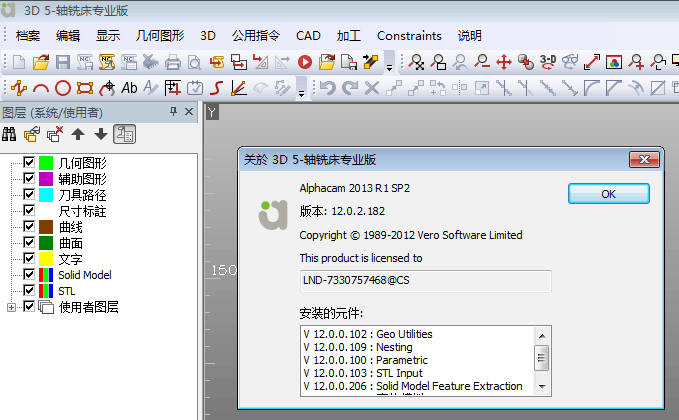Click green swatch of 几何图形 layer
The height and width of the screenshot is (420, 679).
pyautogui.click(x=46, y=163)
